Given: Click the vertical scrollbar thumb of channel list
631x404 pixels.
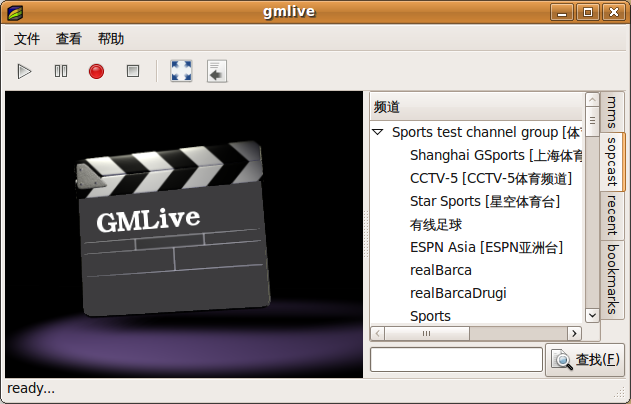Looking at the screenshot, I should (592, 121).
